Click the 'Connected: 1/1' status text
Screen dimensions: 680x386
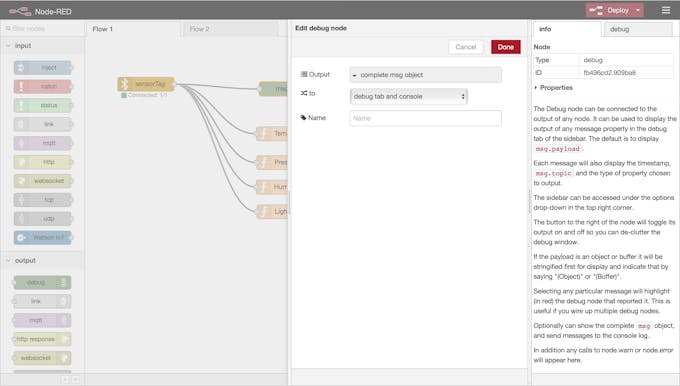[x=147, y=95]
